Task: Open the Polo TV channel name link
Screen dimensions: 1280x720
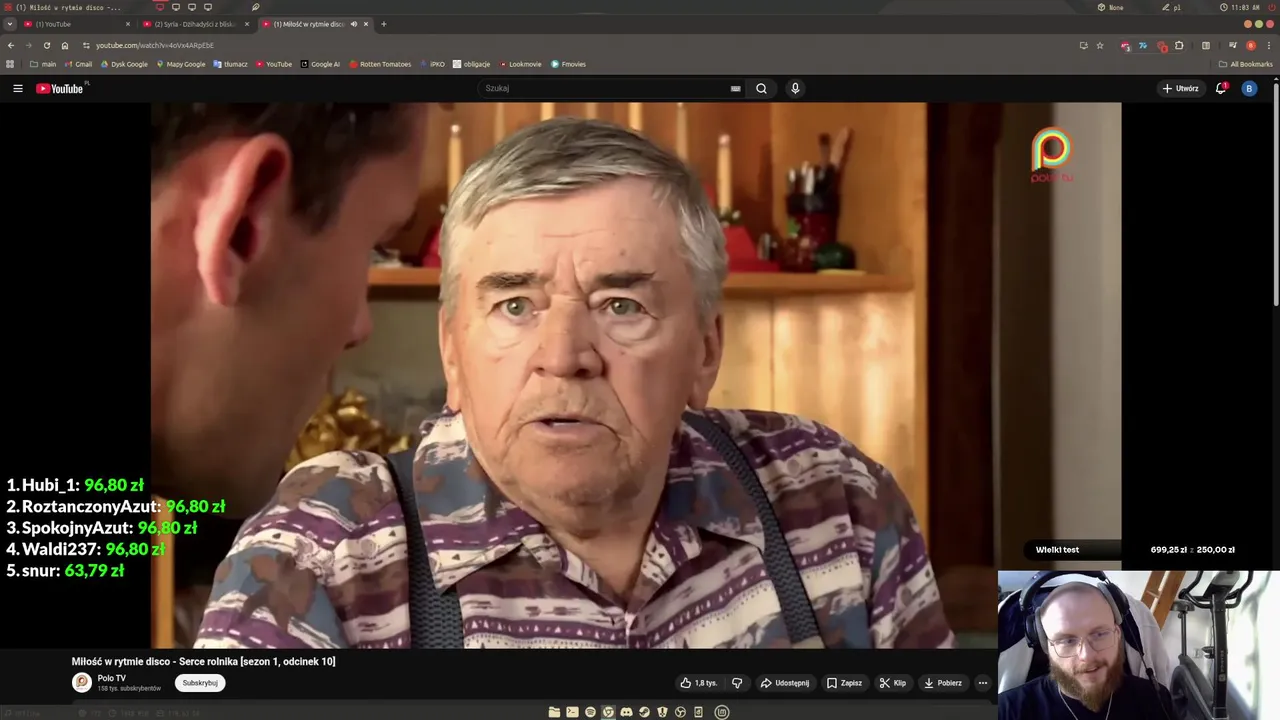Action: point(111,678)
